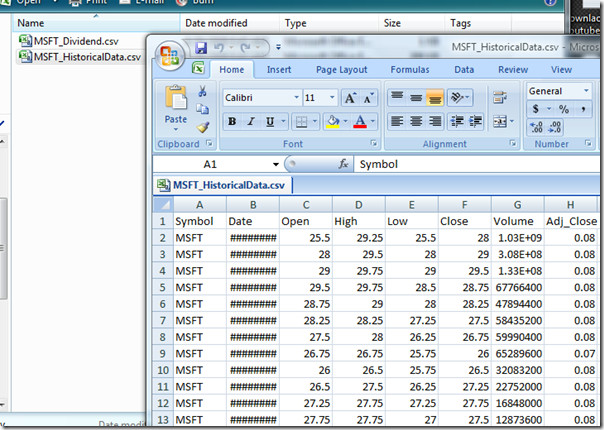Top-align the cell contents
Image resolution: width=604 pixels, height=430 pixels.
coord(397,97)
